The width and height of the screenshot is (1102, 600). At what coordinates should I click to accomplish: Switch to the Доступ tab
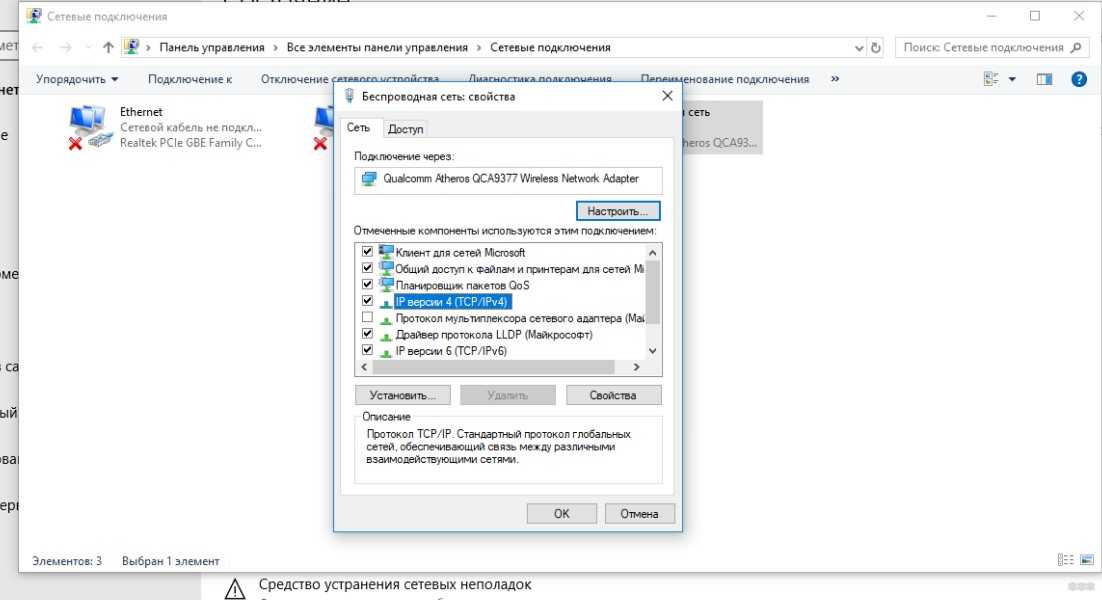click(405, 129)
